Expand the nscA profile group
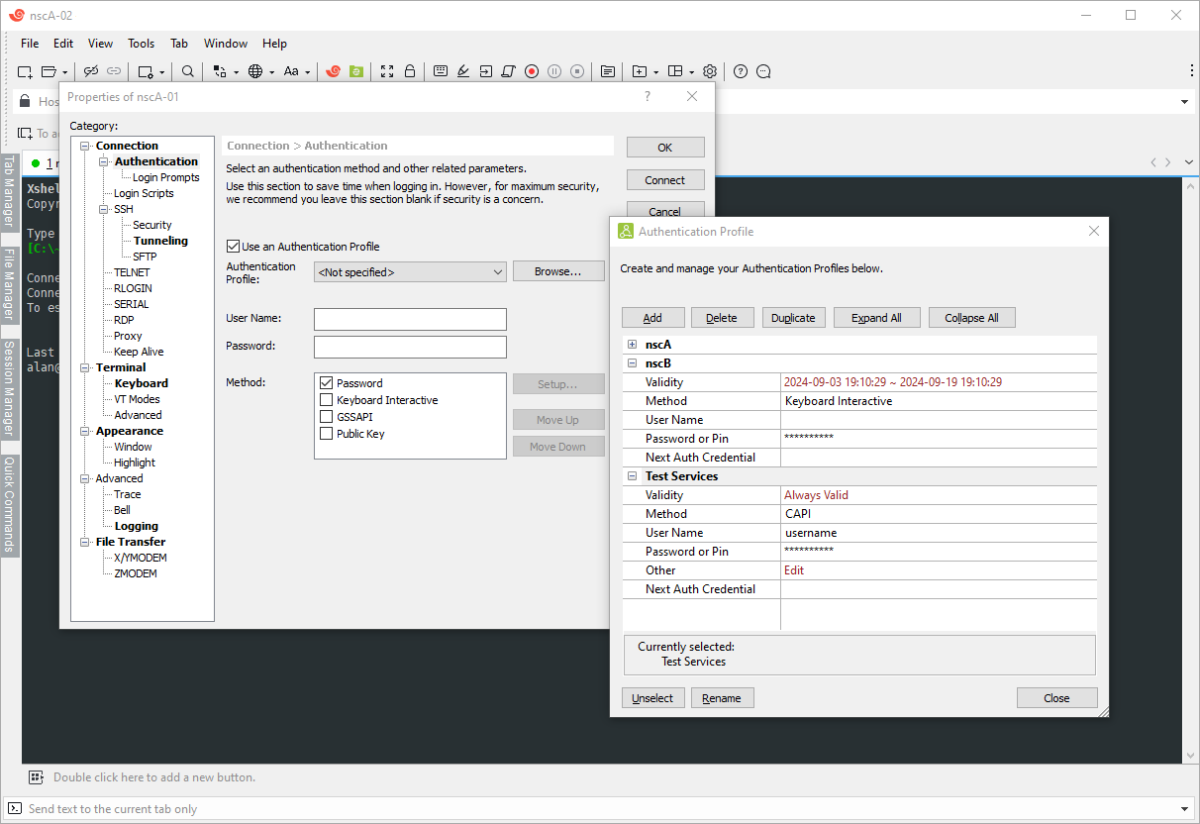 point(632,344)
